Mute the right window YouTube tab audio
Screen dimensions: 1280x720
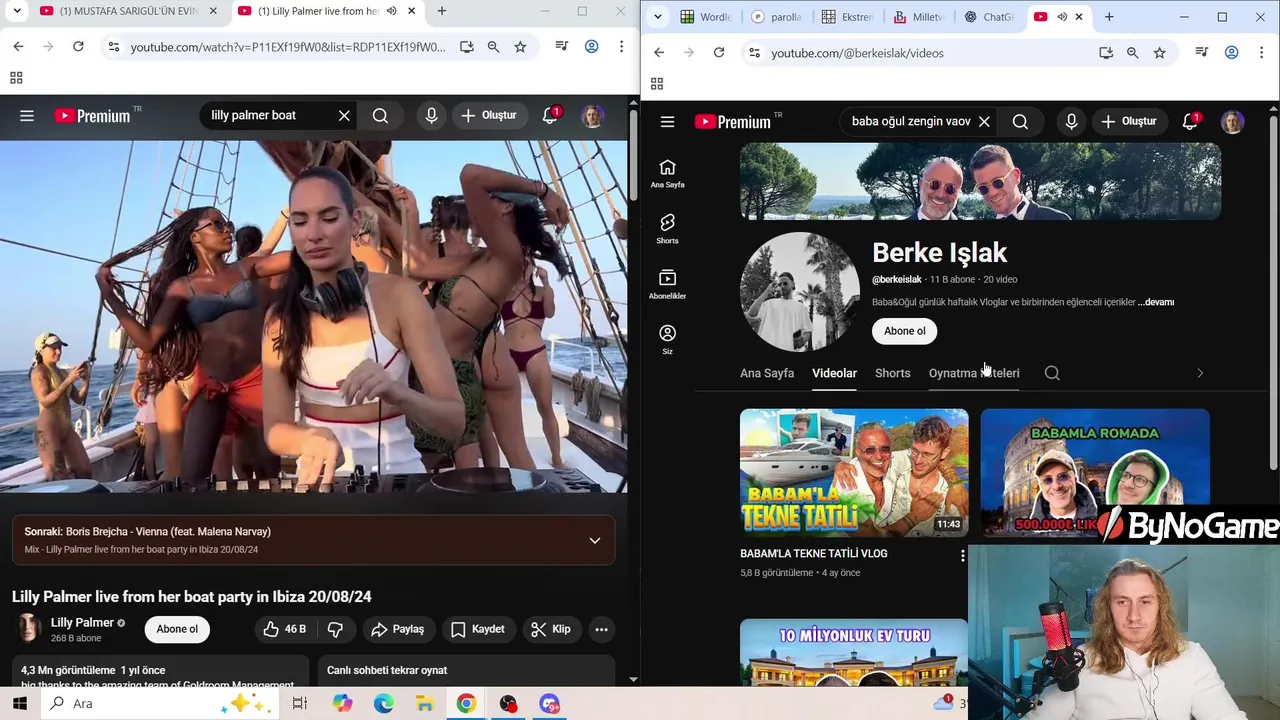[1062, 17]
